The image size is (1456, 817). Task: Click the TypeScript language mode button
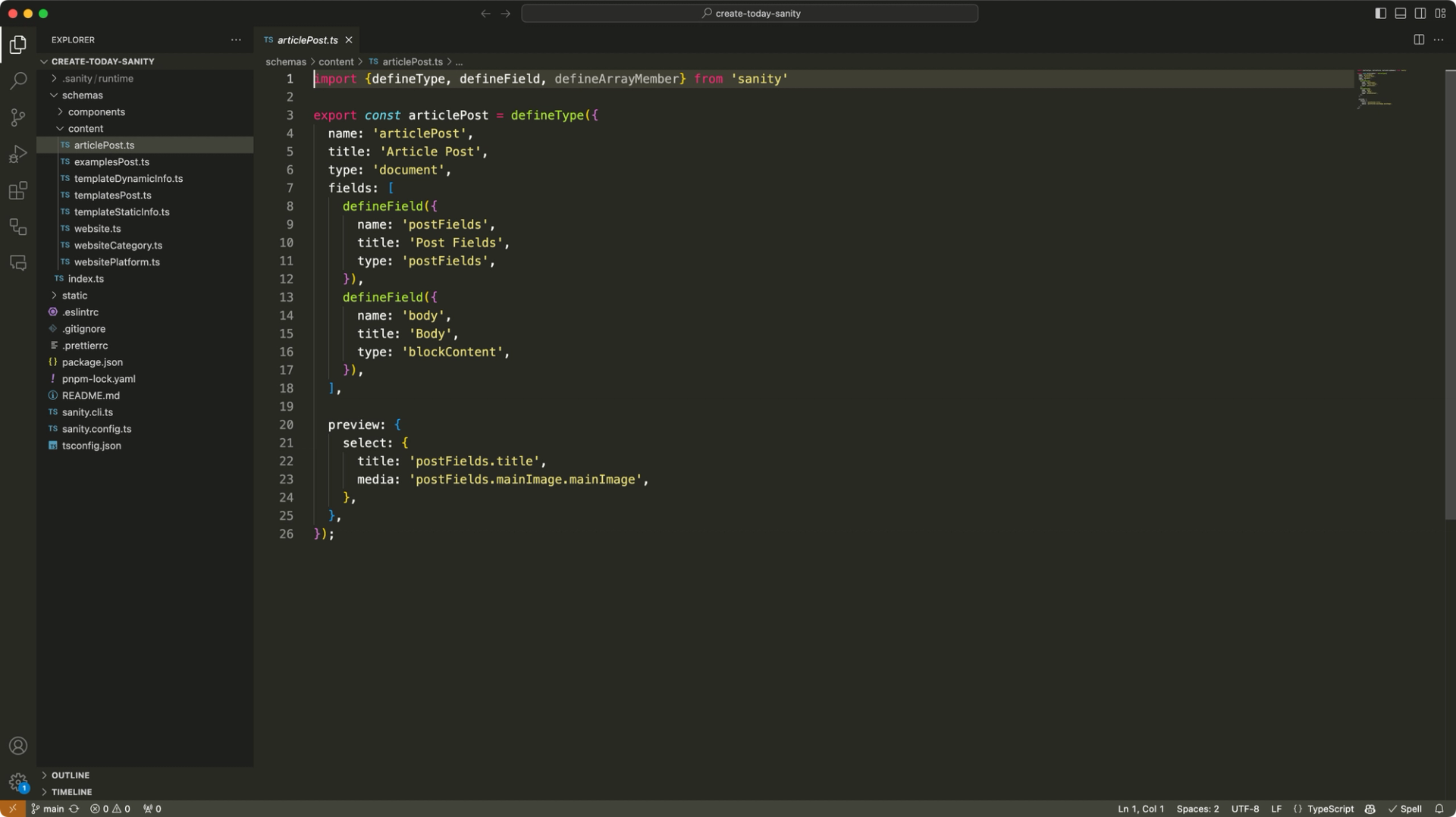tap(1330, 809)
